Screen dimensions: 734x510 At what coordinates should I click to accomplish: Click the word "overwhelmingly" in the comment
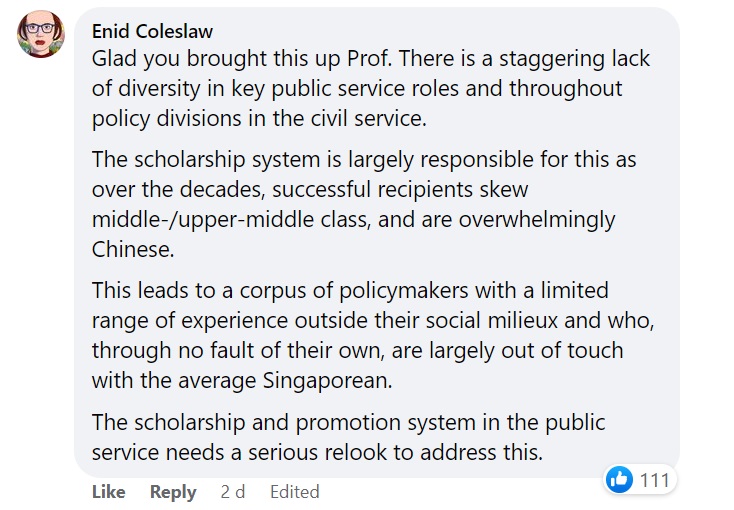tap(536, 220)
